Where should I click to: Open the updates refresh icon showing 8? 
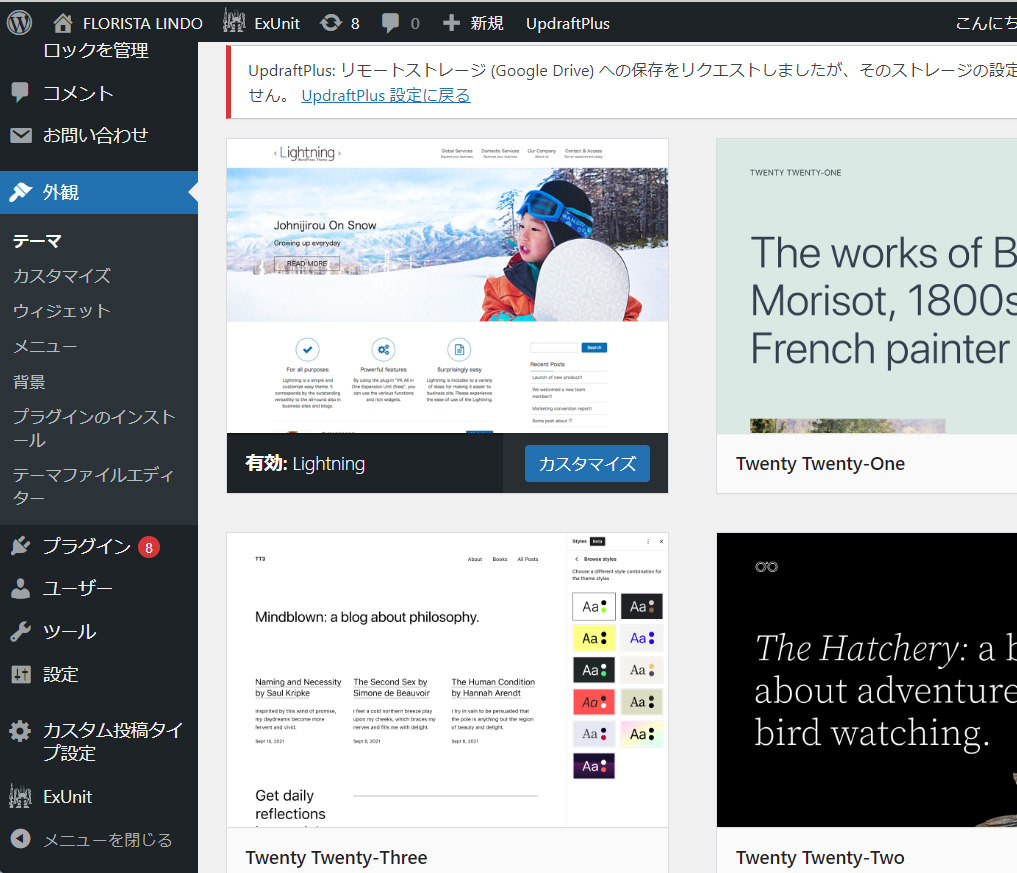click(x=331, y=23)
